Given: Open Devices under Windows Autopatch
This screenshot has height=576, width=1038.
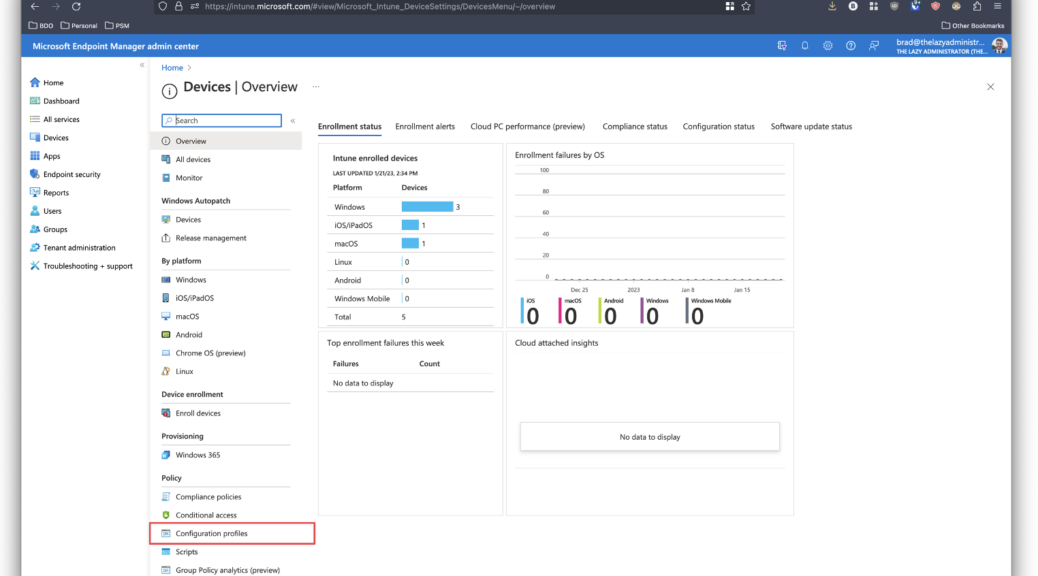Looking at the screenshot, I should [181, 220].
